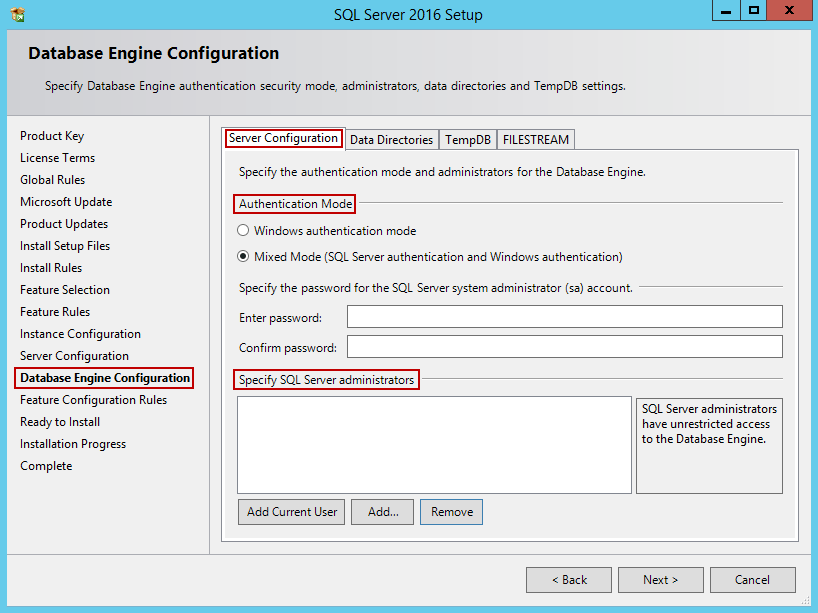Maximize the setup window
Image resolution: width=818 pixels, height=613 pixels.
coord(754,11)
